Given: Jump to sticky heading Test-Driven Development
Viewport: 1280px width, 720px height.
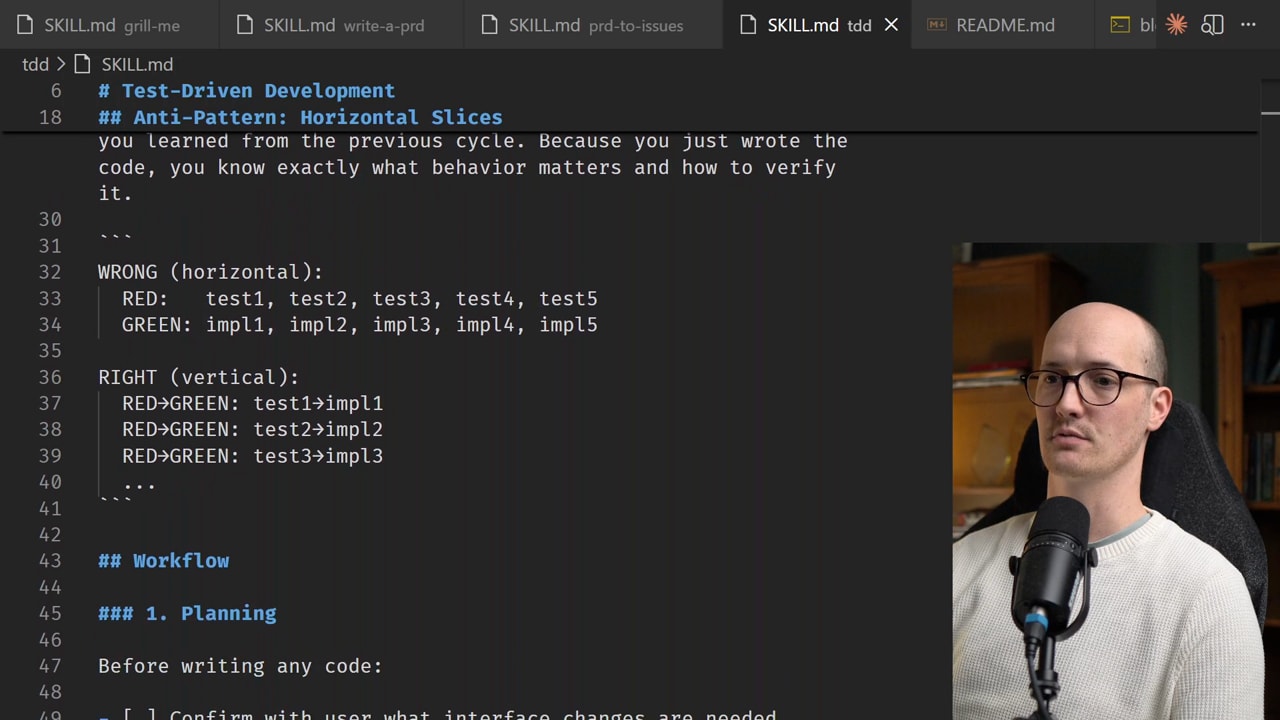Looking at the screenshot, I should click(247, 91).
